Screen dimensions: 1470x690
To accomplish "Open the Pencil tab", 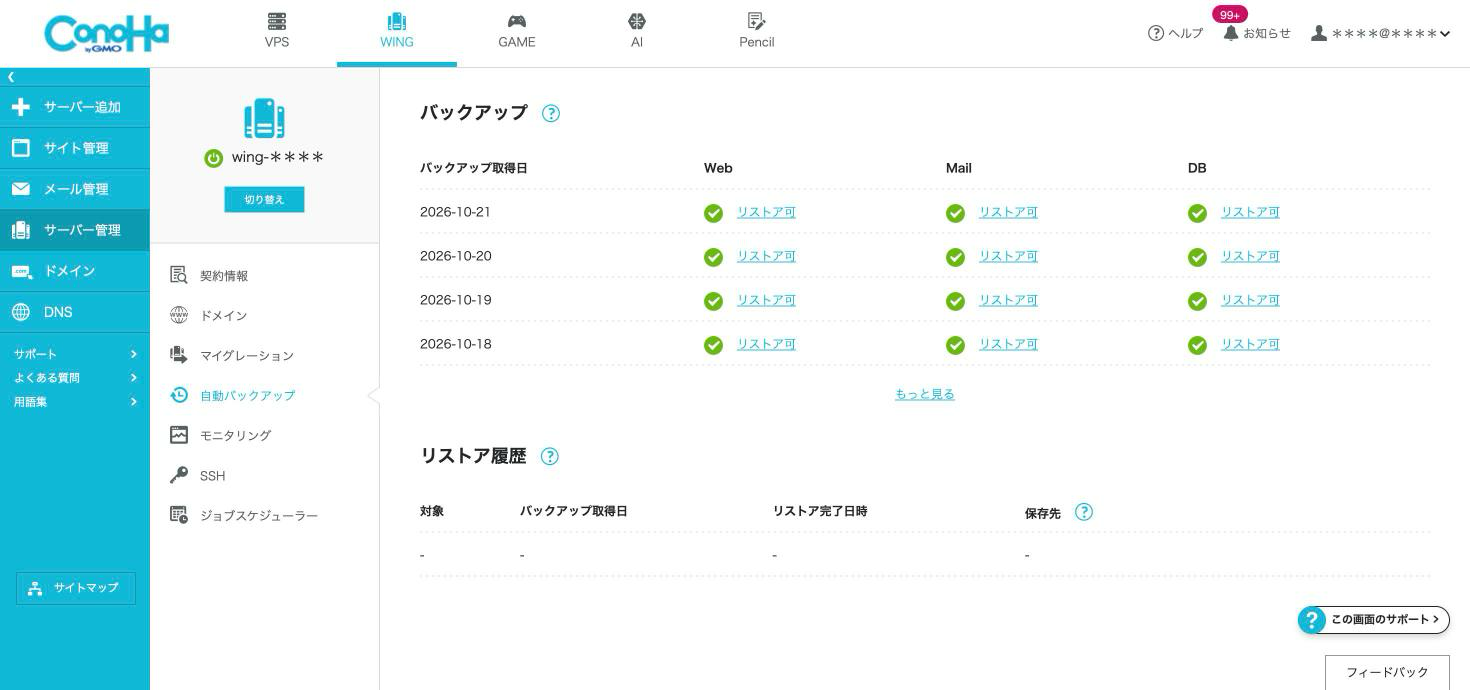I will (x=757, y=32).
